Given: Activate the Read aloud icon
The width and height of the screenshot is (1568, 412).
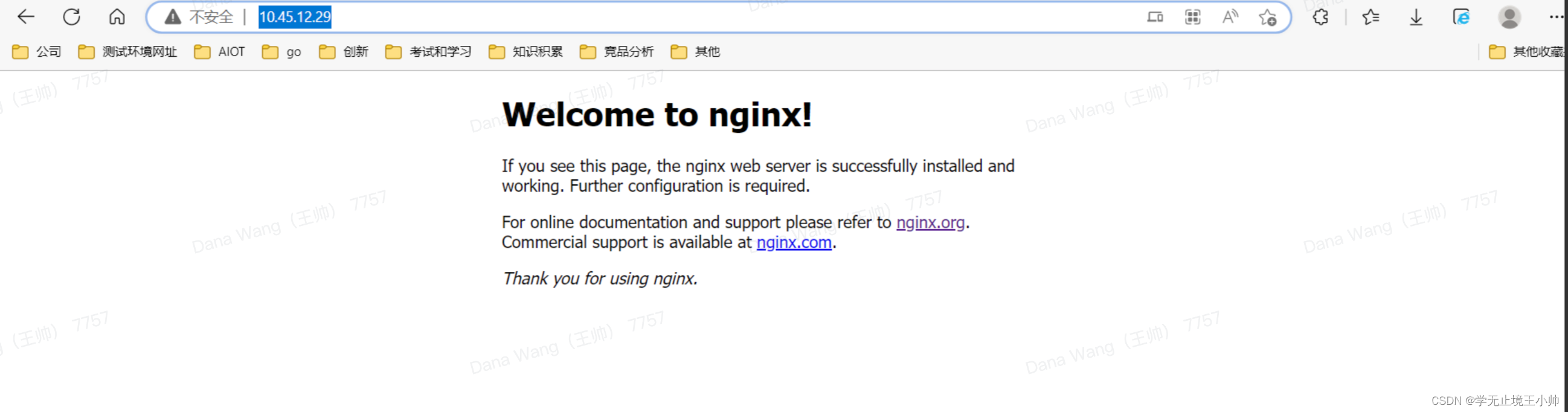Looking at the screenshot, I should (1230, 17).
